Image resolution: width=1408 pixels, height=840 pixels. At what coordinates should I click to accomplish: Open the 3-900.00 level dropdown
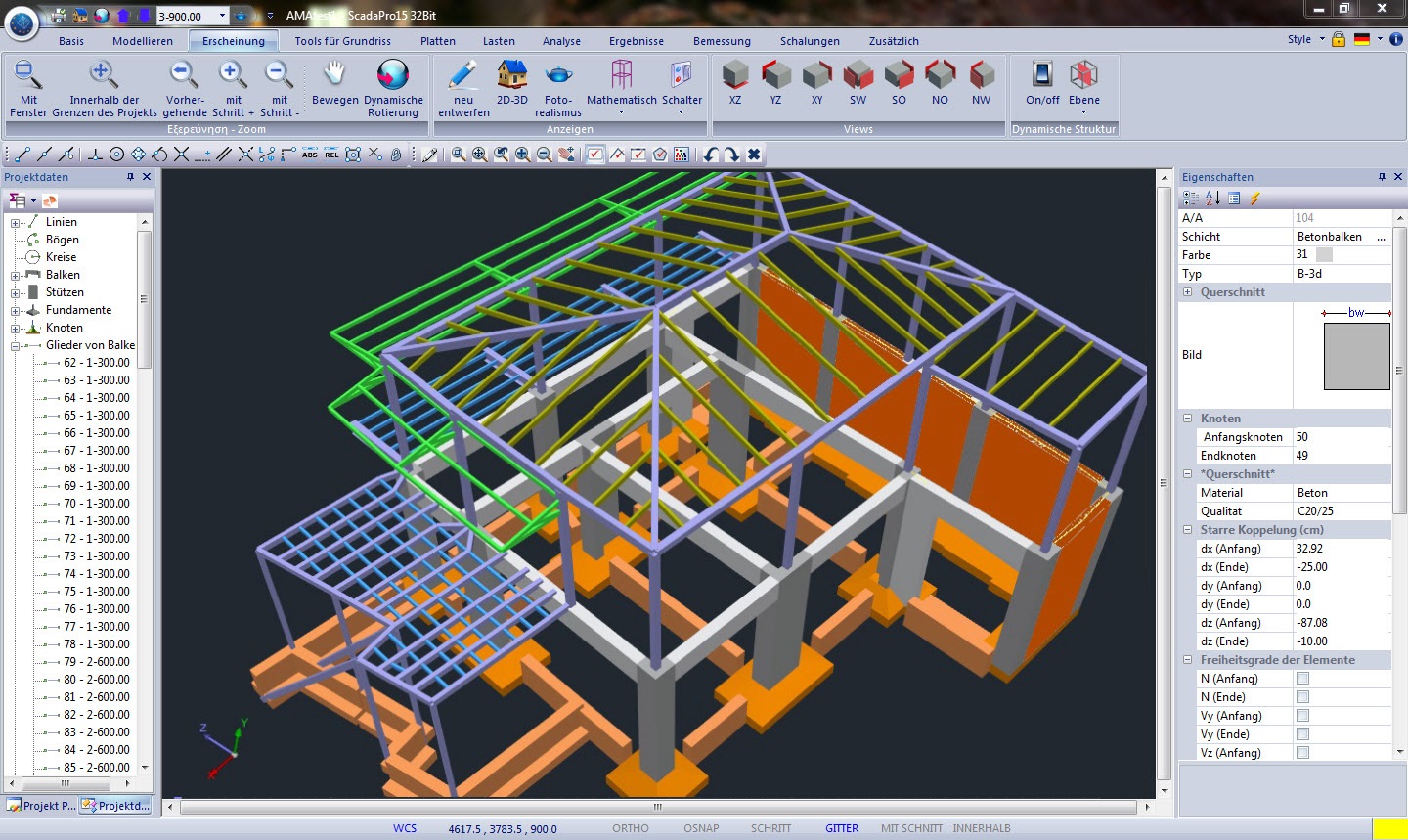[223, 16]
